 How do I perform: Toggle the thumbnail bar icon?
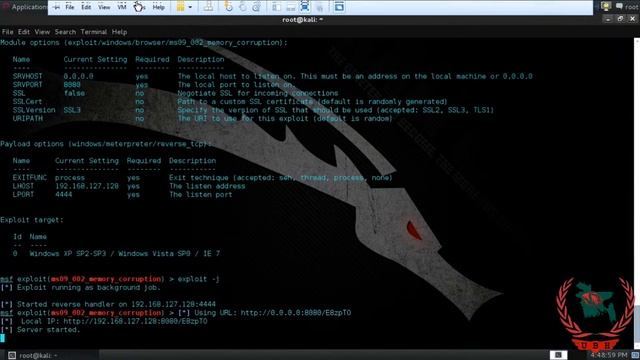tap(291, 7)
